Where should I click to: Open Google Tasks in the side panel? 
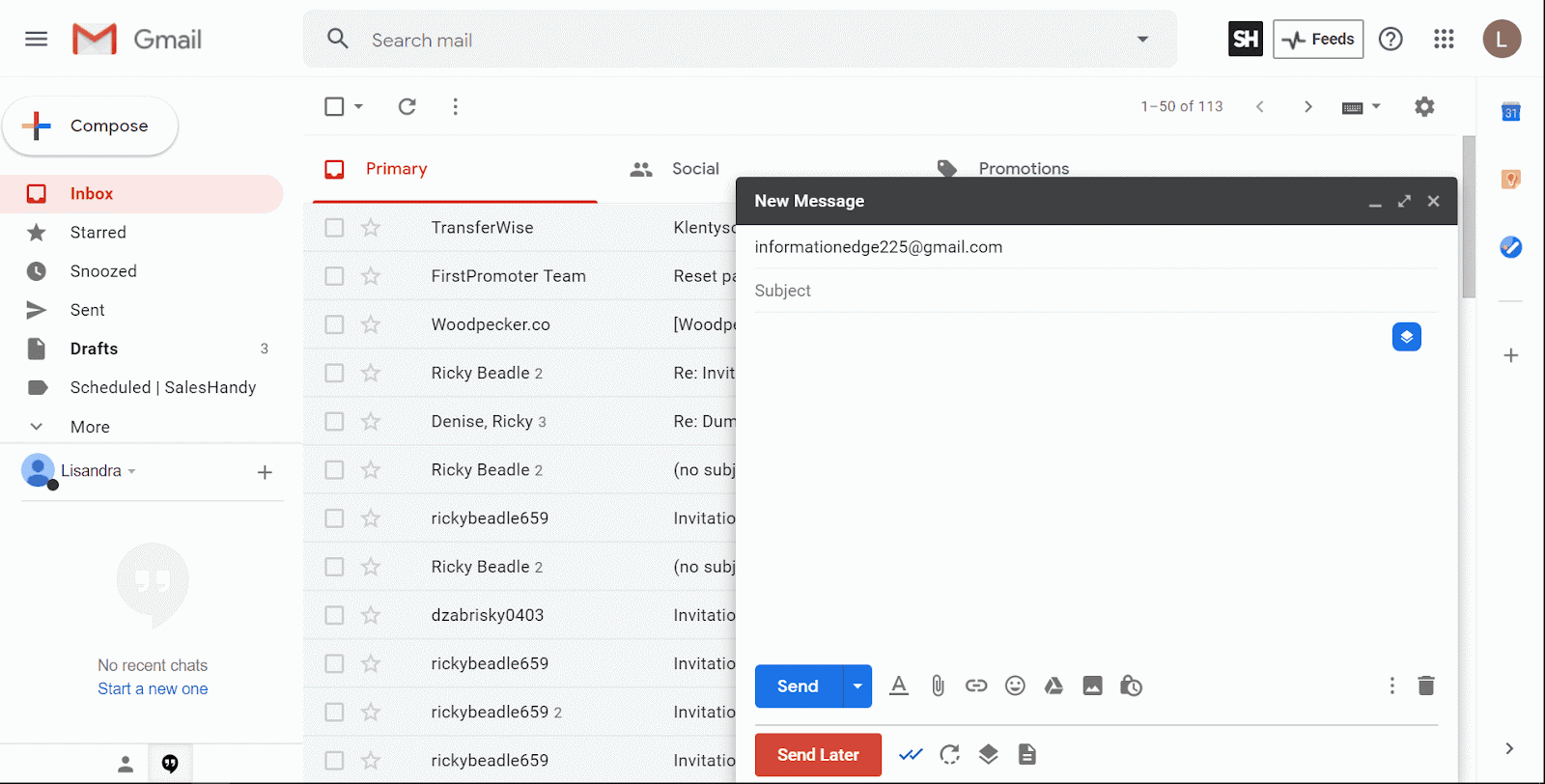click(1511, 247)
